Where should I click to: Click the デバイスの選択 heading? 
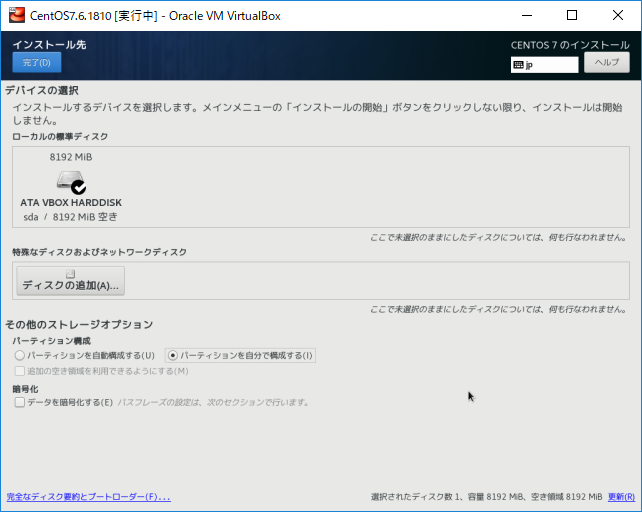click(42, 90)
